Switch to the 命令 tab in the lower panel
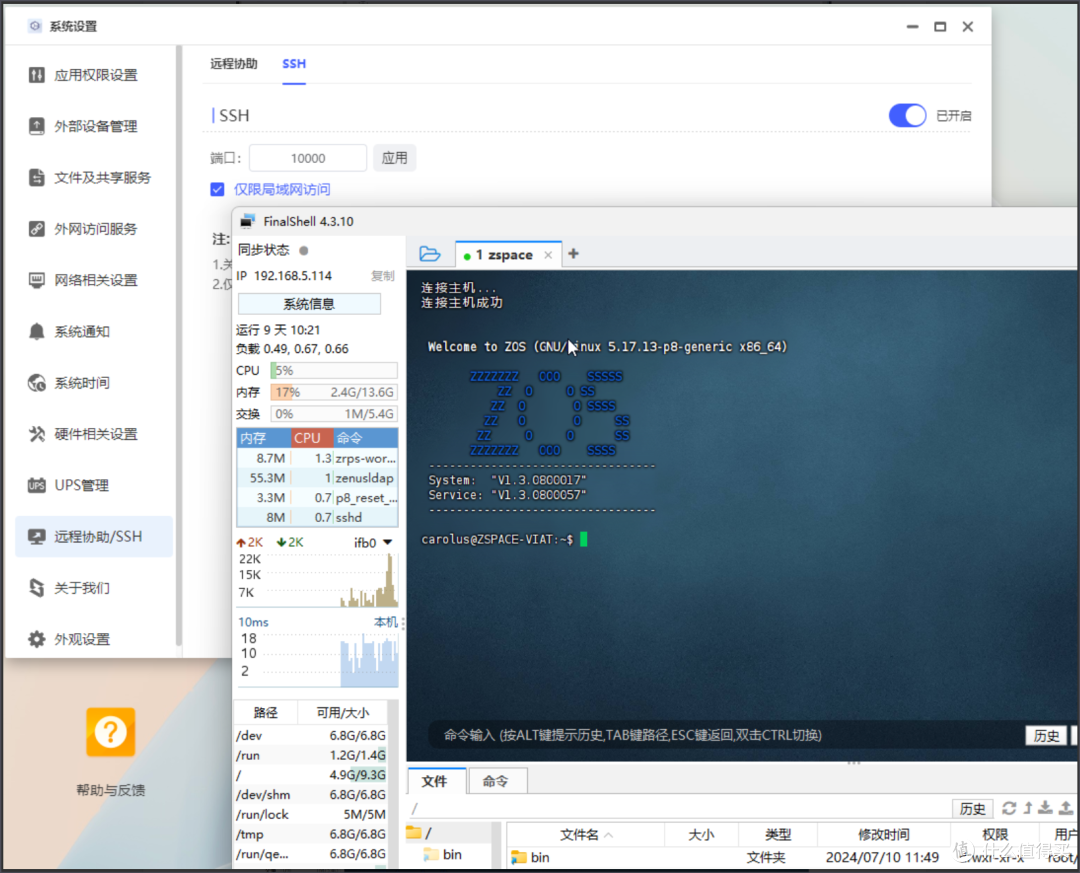1080x873 pixels. tap(497, 781)
